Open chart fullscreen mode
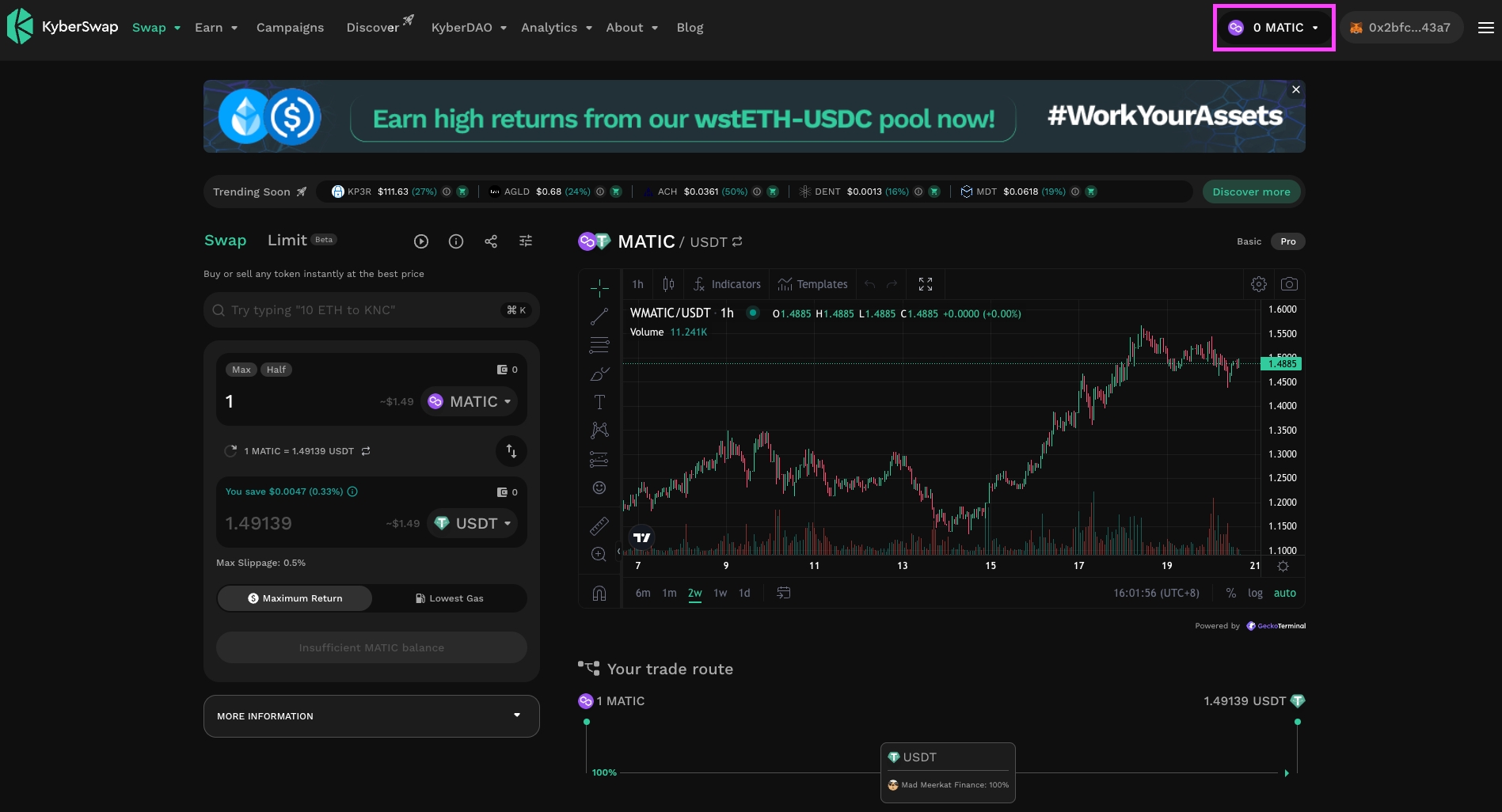The image size is (1502, 812). [x=926, y=284]
